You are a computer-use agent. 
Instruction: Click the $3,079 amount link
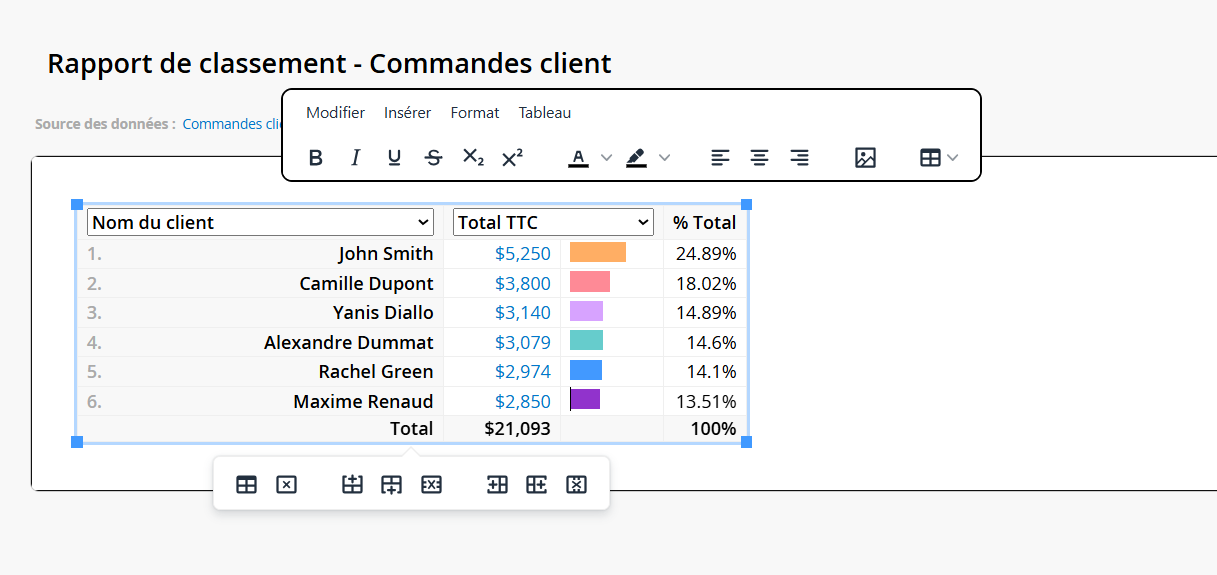(x=523, y=342)
